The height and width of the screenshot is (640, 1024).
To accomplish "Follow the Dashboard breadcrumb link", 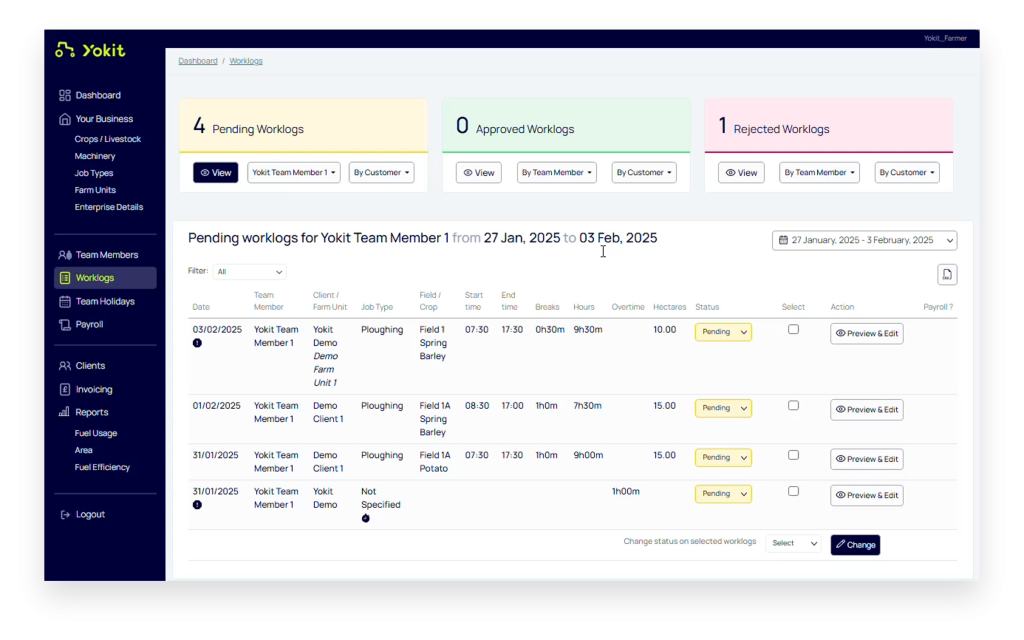I will [x=198, y=61].
